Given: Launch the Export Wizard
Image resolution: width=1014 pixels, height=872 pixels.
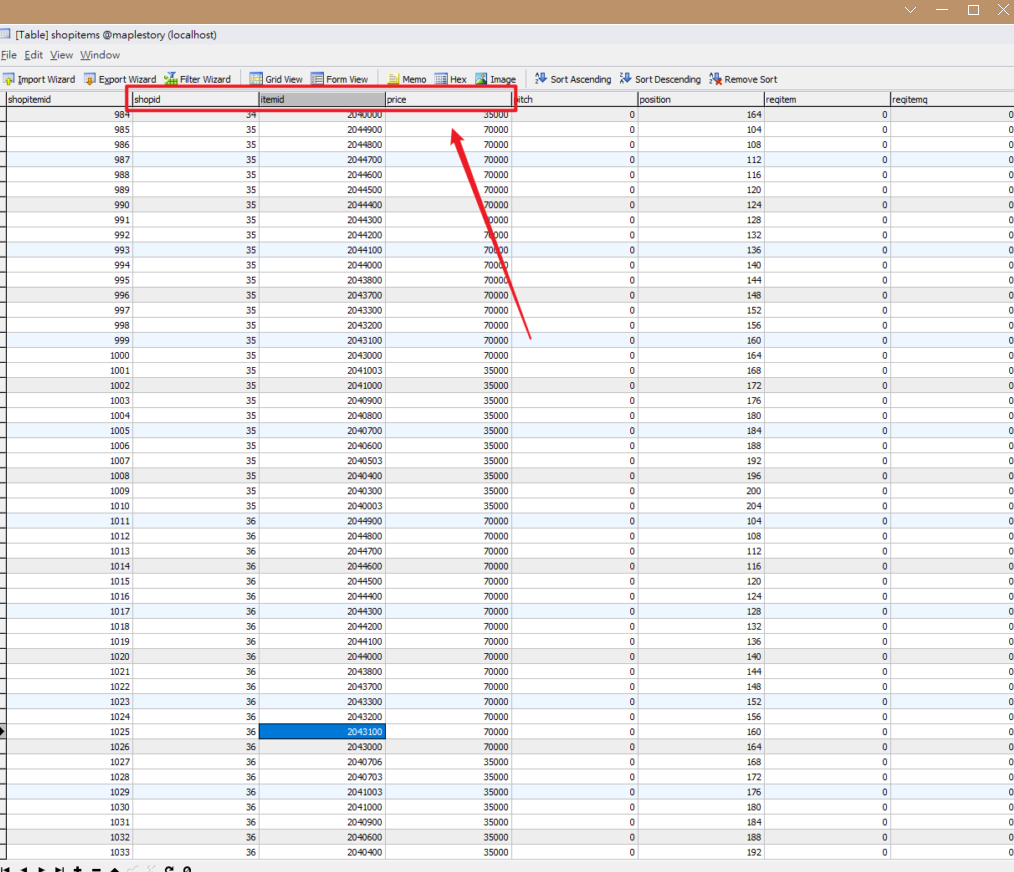Looking at the screenshot, I should (120, 79).
